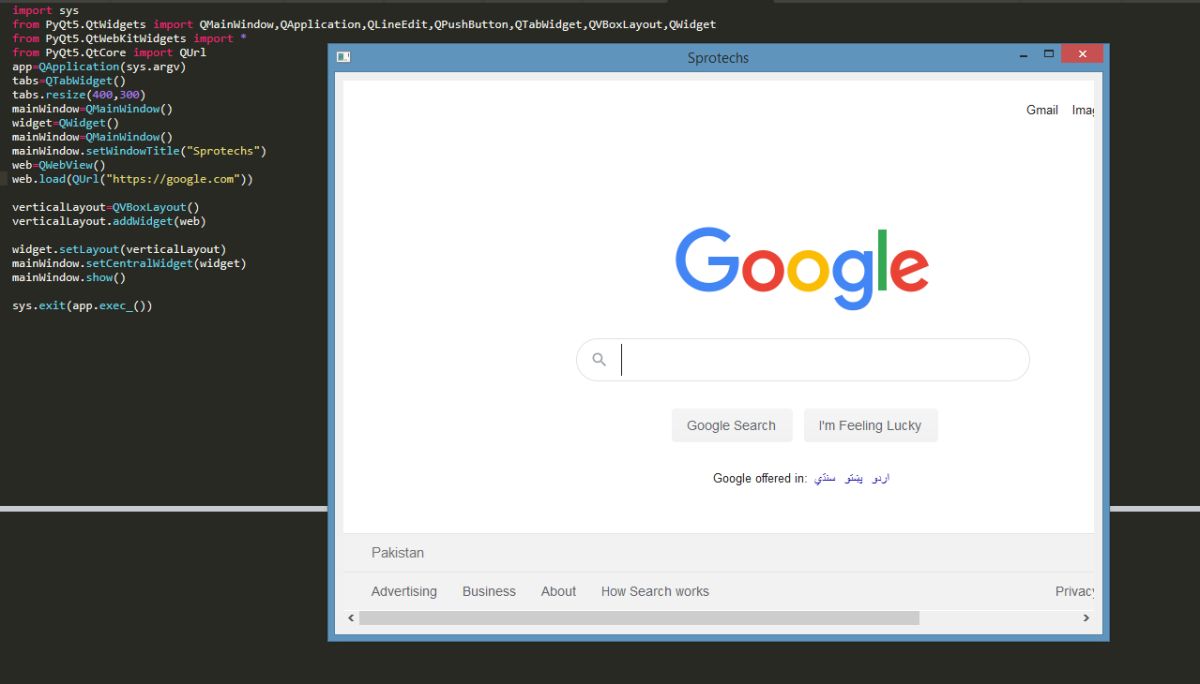Image resolution: width=1200 pixels, height=684 pixels.
Task: Click the 'widget.setLayout(verticalLayout)' code line
Action: click(119, 249)
